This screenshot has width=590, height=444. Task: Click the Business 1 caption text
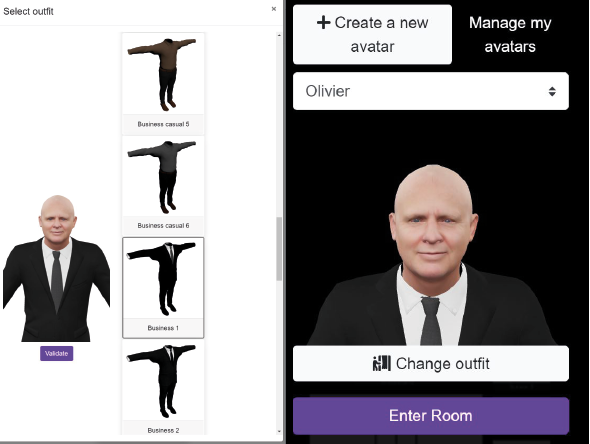tap(163, 328)
